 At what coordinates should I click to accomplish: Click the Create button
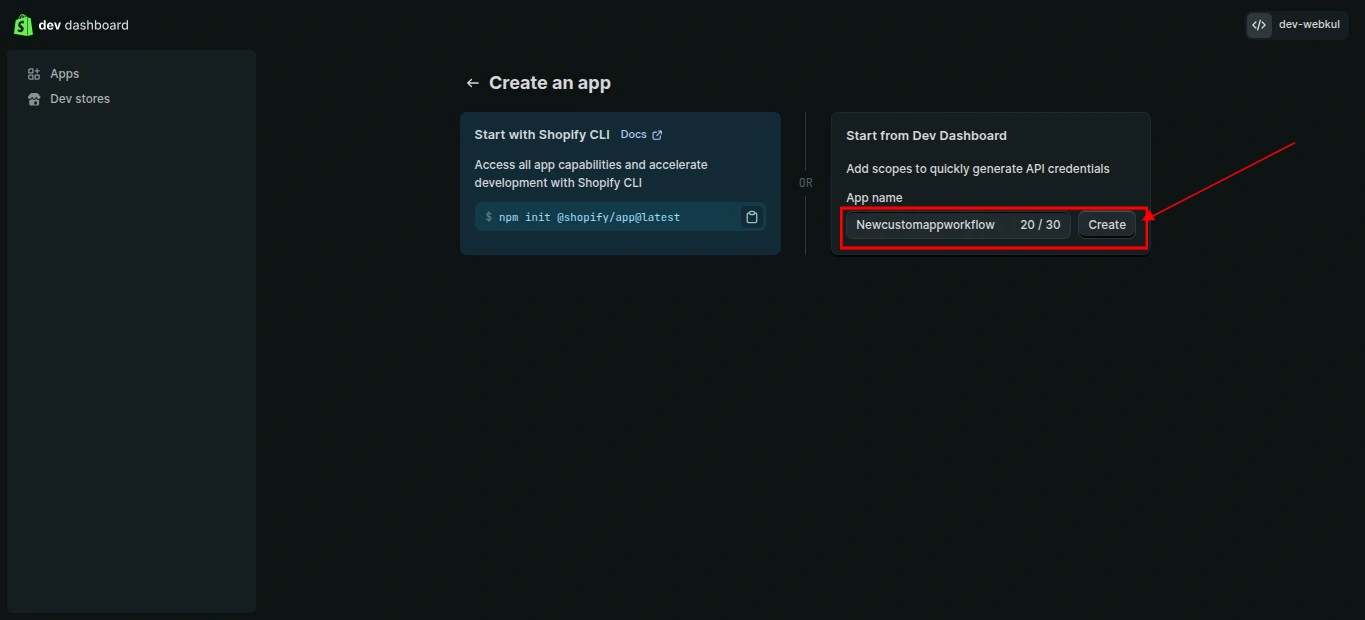point(1107,225)
